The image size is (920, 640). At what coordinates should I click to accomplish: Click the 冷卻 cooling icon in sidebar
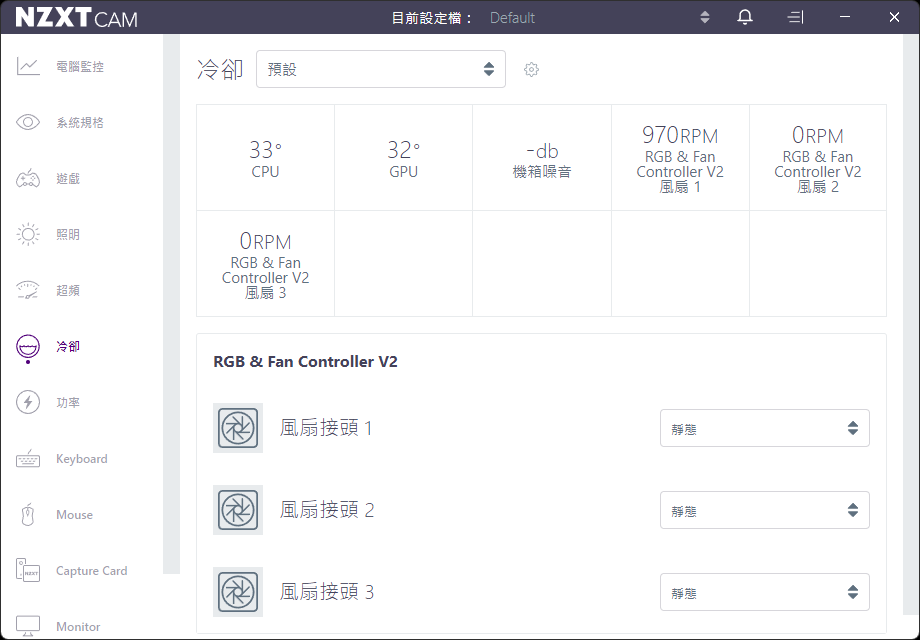tap(28, 347)
